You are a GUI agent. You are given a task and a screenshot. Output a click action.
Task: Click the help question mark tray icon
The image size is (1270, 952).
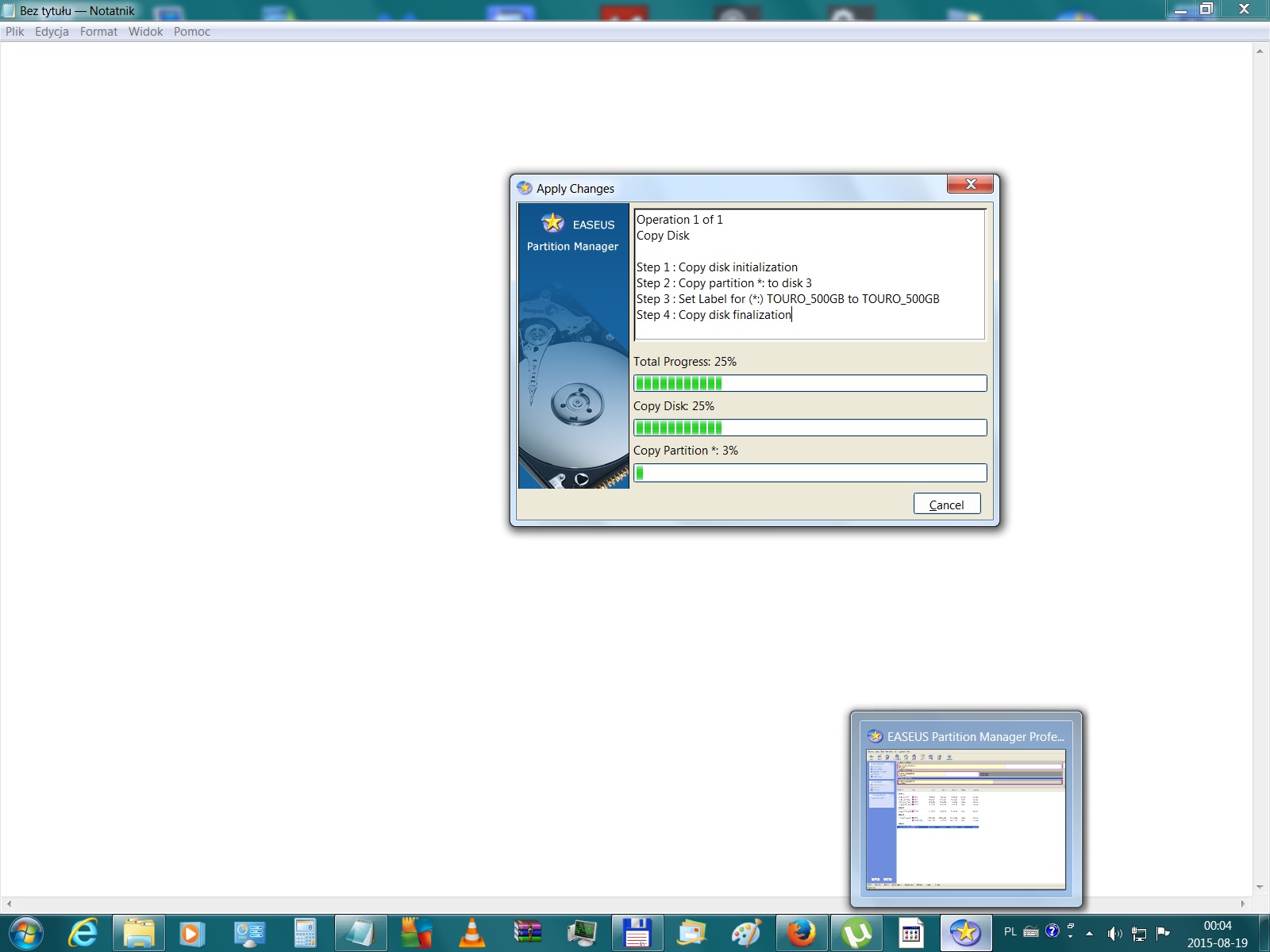[x=1053, y=931]
